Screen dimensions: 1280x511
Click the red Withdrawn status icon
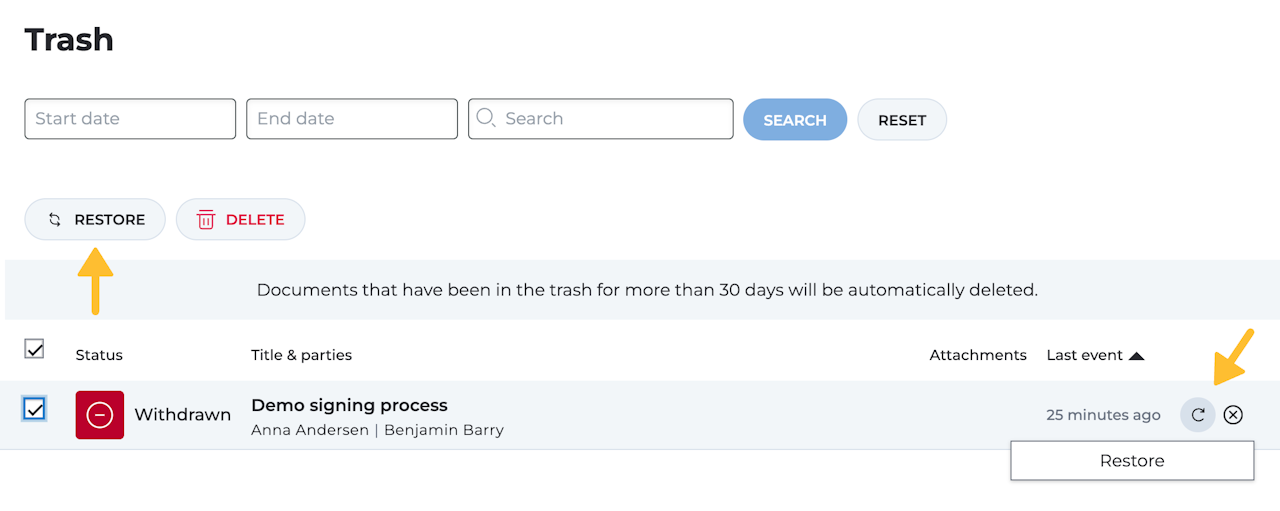100,415
